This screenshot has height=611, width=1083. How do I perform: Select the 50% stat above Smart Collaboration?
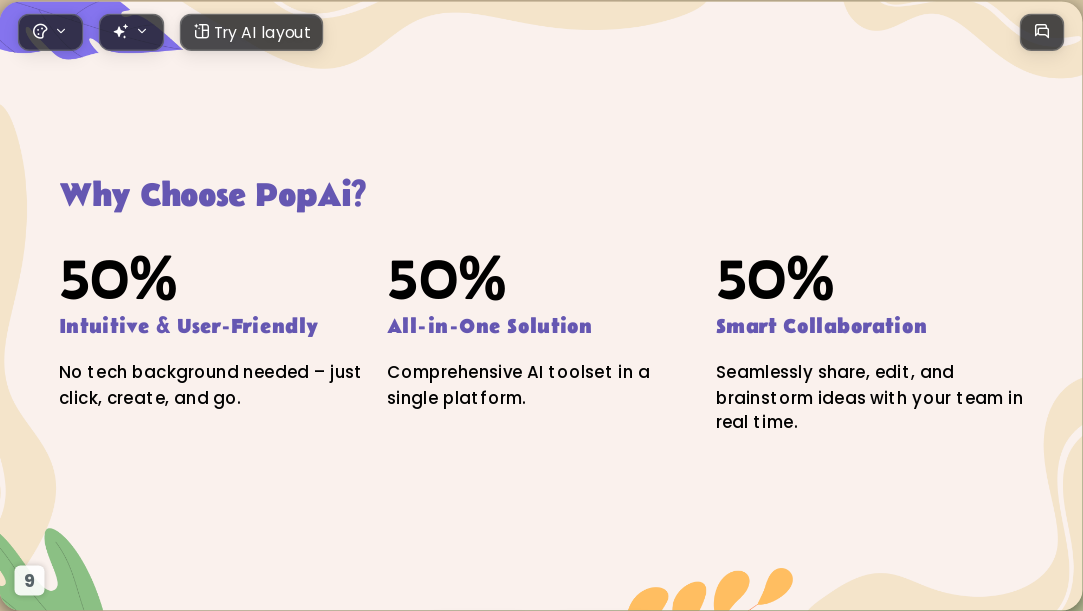coord(775,279)
